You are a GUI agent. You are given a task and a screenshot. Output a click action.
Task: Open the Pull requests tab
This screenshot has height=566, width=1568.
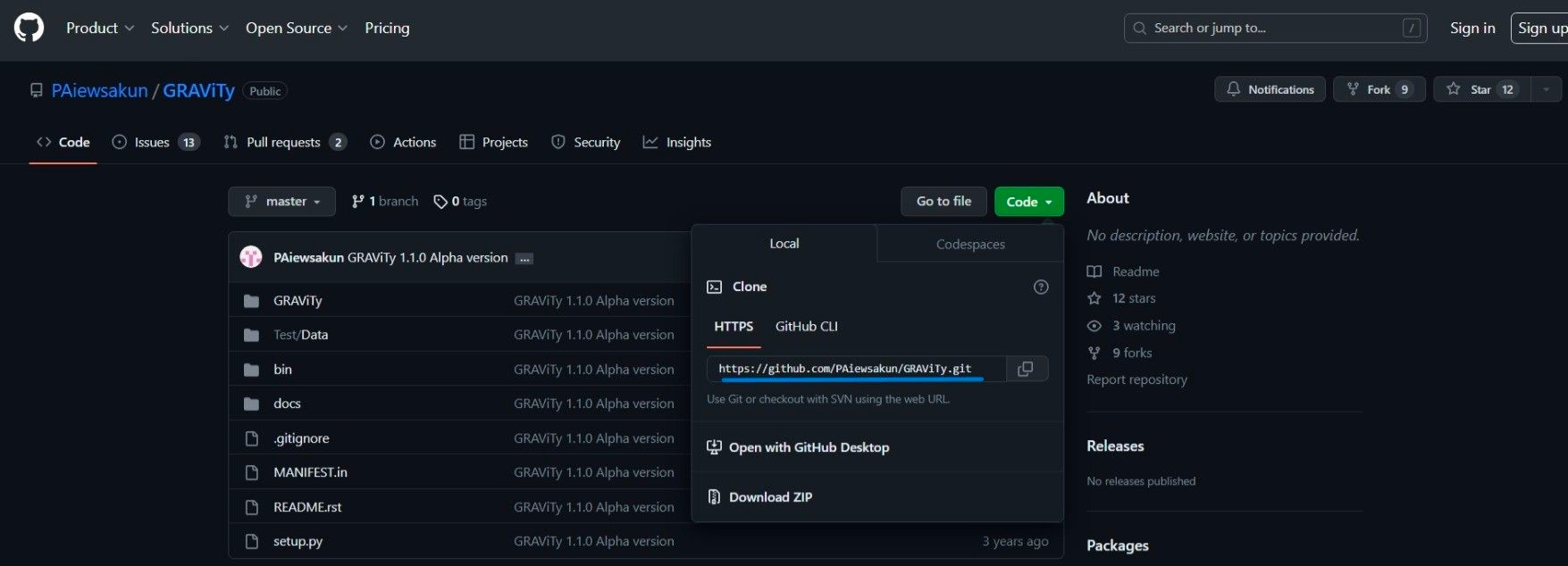tap(284, 142)
